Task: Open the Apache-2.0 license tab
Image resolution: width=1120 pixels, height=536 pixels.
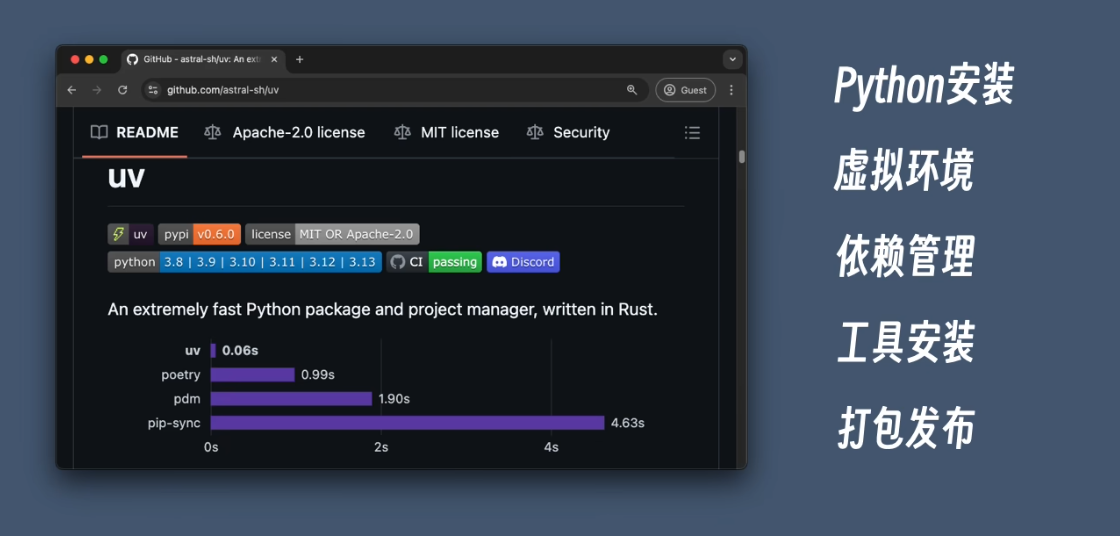Action: coord(285,133)
